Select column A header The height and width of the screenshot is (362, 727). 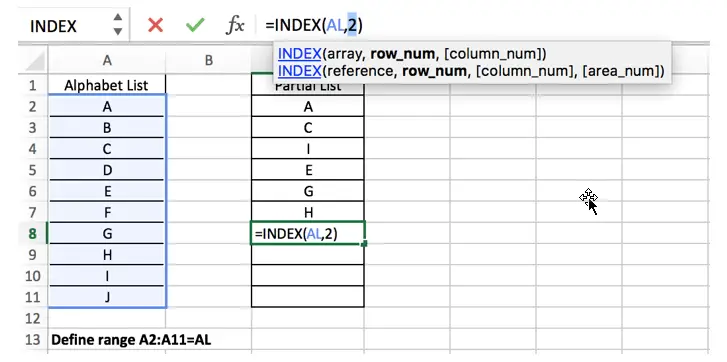(x=107, y=61)
